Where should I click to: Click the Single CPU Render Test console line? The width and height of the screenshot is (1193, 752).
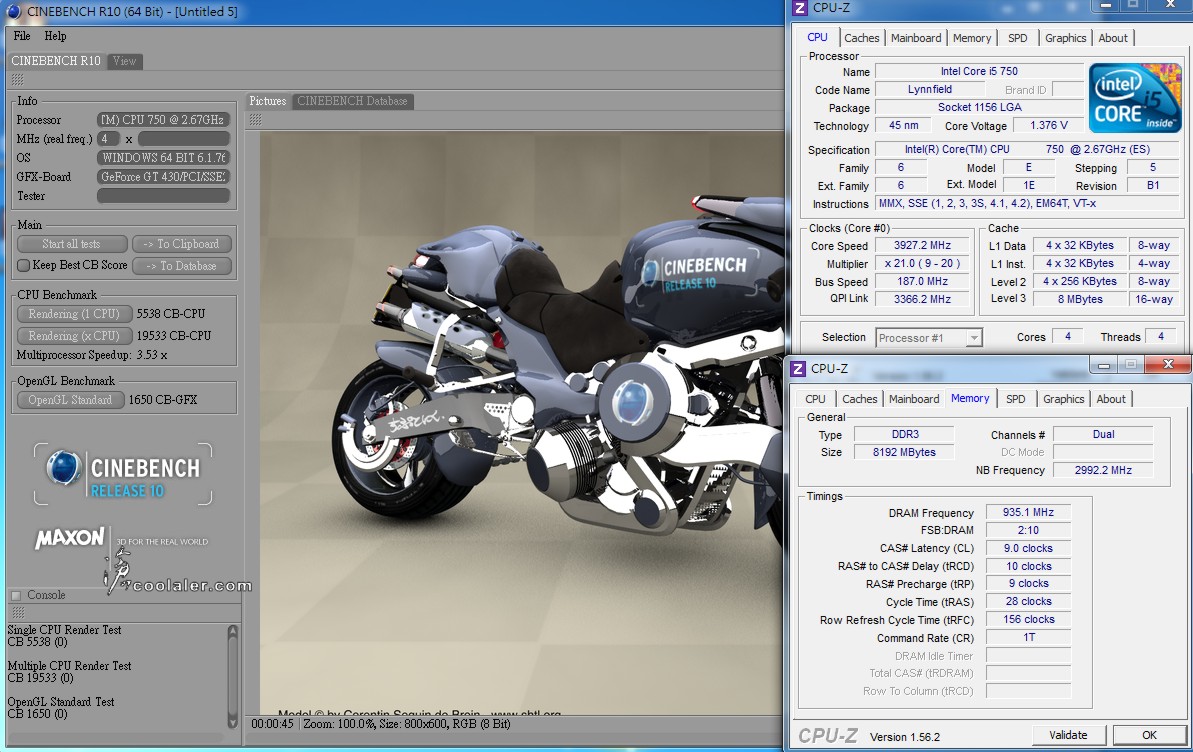coord(64,630)
